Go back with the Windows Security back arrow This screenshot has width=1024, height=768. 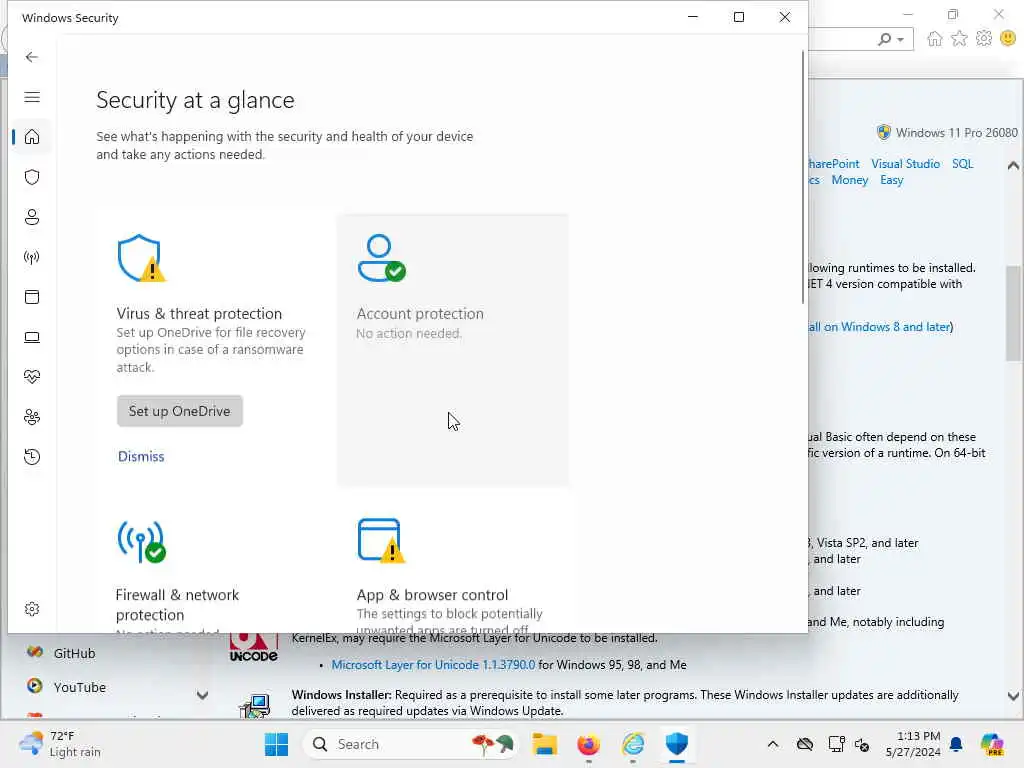[31, 57]
